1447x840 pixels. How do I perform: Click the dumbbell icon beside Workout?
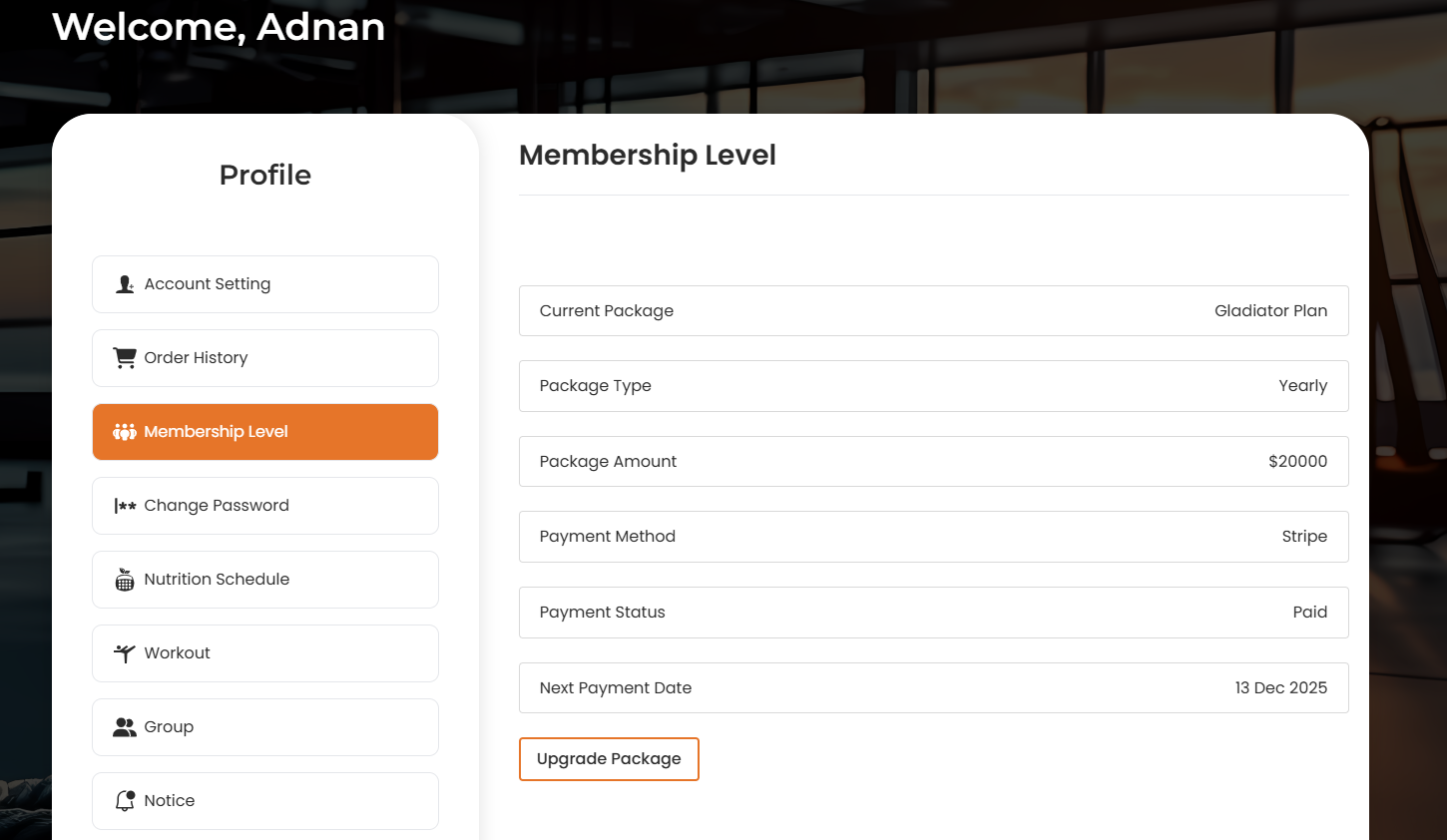click(124, 652)
